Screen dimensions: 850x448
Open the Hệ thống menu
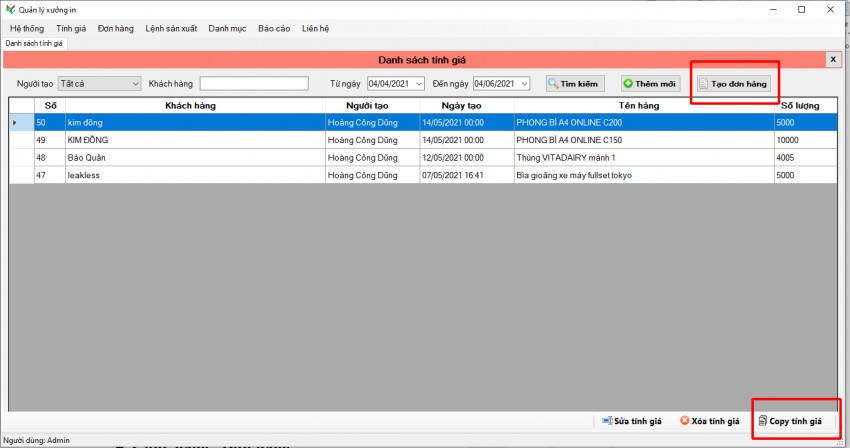point(27,28)
